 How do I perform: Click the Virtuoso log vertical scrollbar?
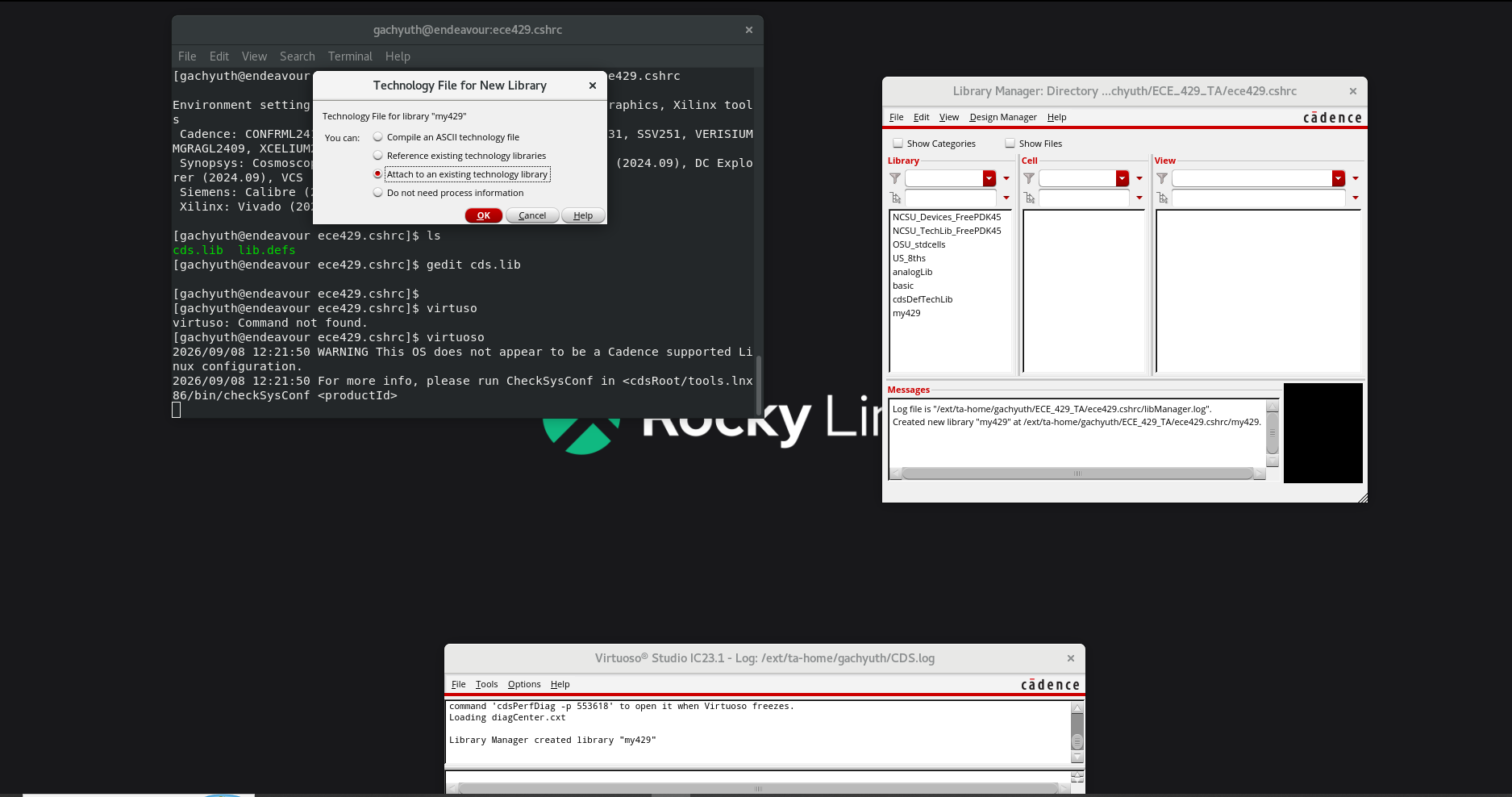click(1077, 732)
